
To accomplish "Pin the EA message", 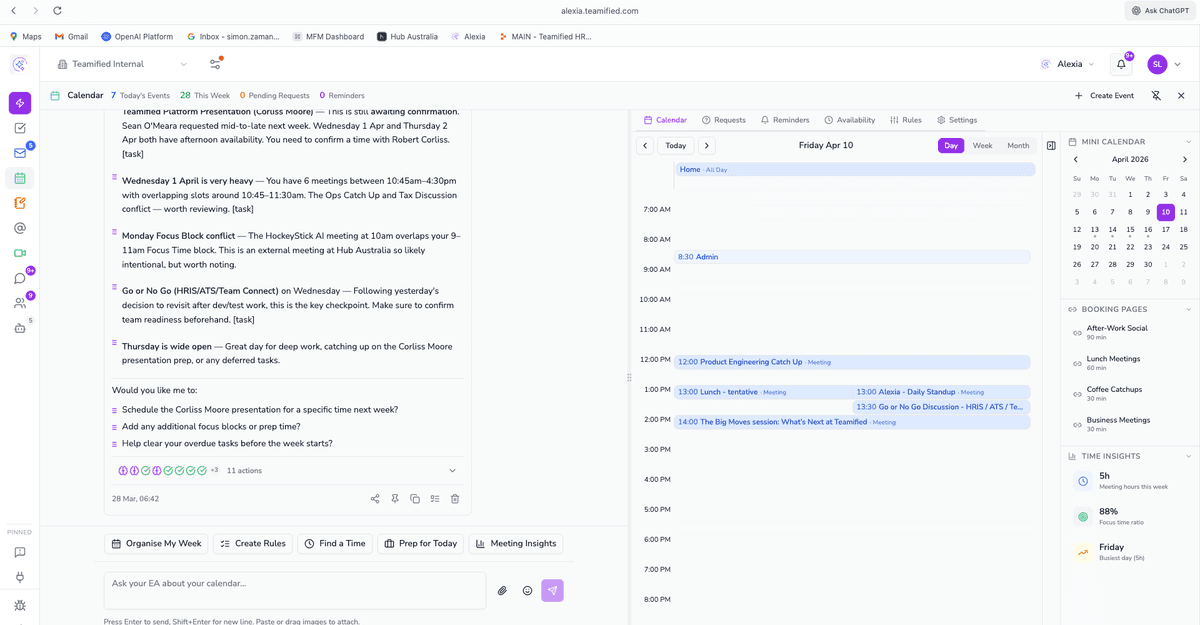I will (395, 498).
